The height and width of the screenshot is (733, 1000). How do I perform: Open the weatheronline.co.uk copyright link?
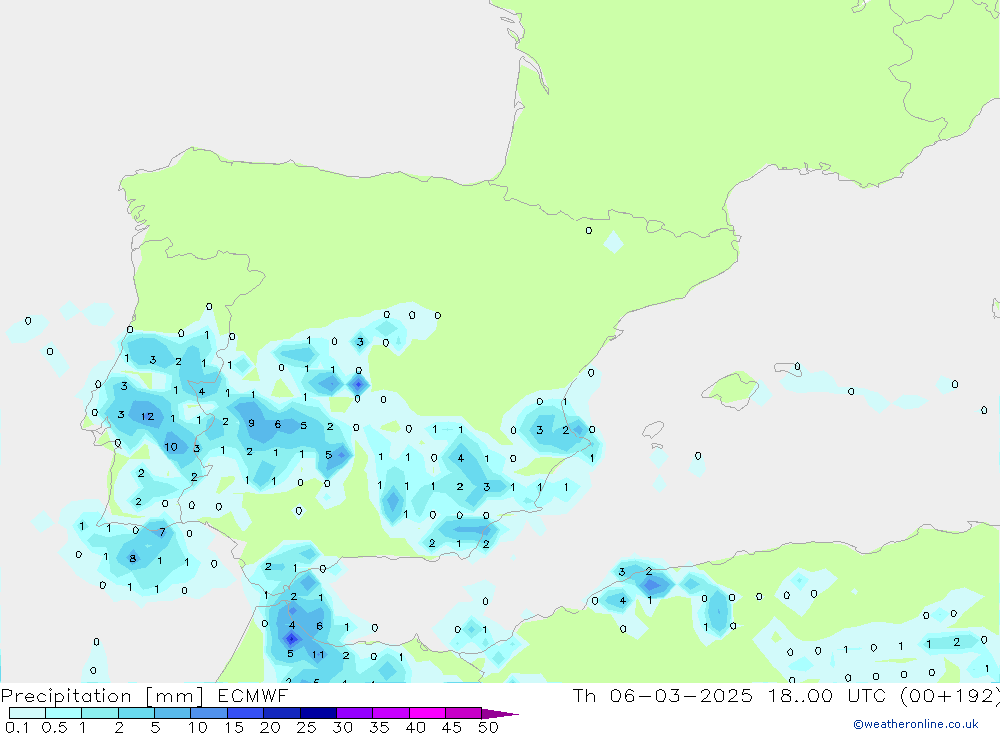[x=915, y=724]
